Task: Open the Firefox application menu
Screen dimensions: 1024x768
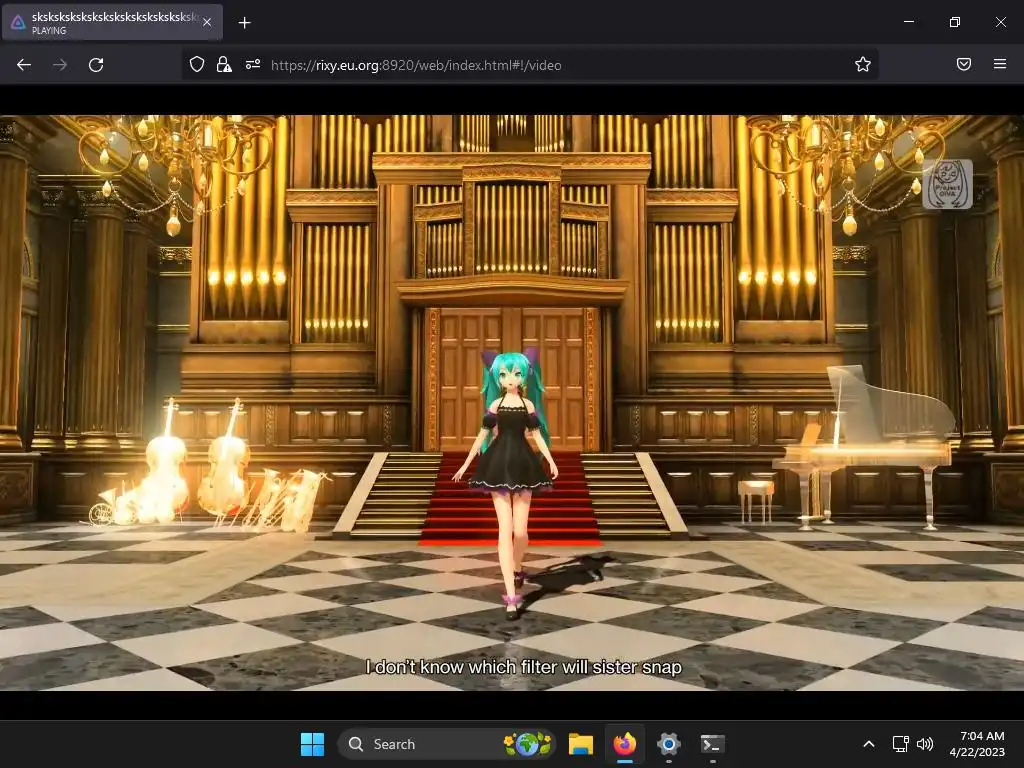Action: (x=1000, y=64)
